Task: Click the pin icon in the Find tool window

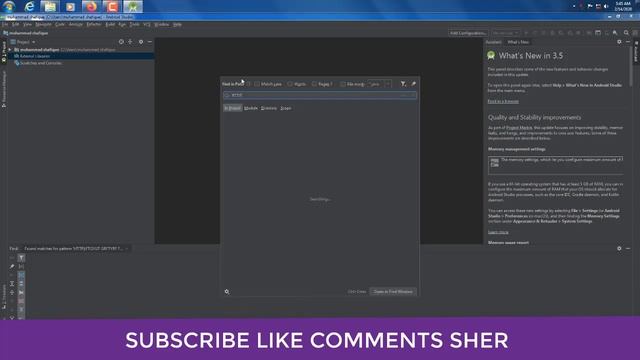Action: tap(12, 266)
